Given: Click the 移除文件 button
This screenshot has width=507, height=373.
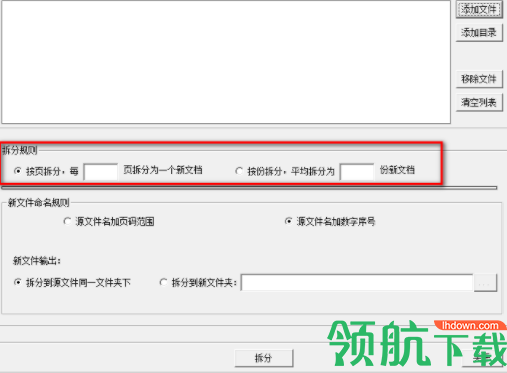Looking at the screenshot, I should (479, 79).
